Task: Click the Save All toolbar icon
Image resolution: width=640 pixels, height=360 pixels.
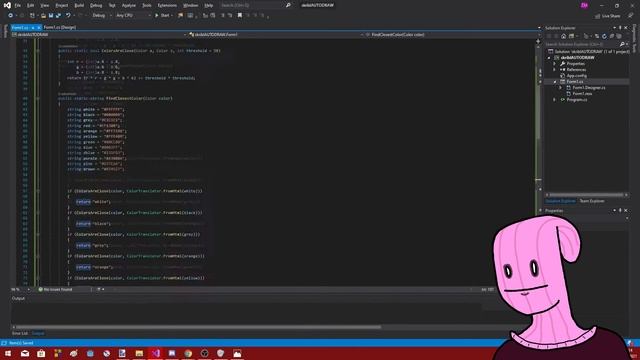Action: 58,16
